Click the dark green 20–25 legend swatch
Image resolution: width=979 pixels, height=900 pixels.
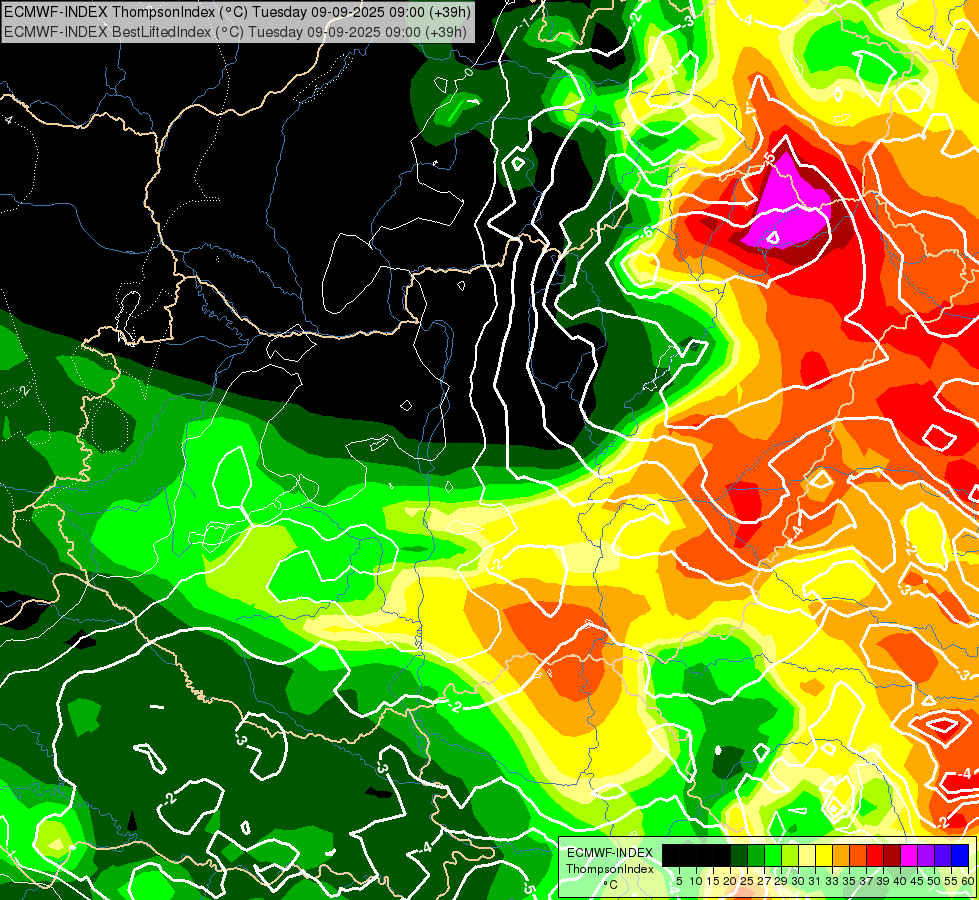pyautogui.click(x=739, y=855)
